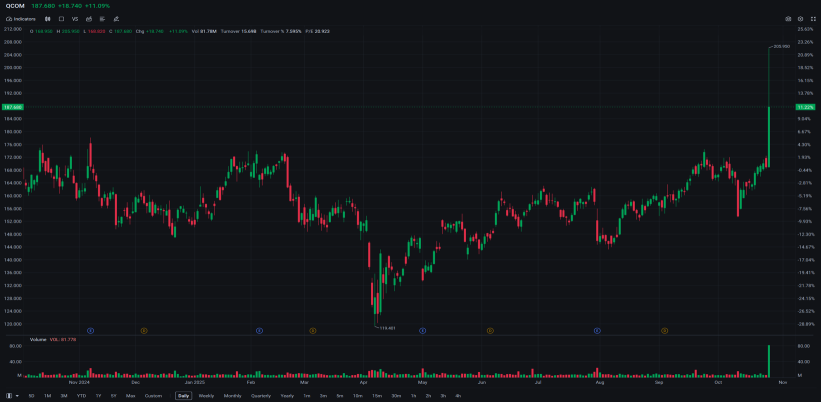Select the Max time range
This screenshot has width=821, height=402.
[x=131, y=396]
